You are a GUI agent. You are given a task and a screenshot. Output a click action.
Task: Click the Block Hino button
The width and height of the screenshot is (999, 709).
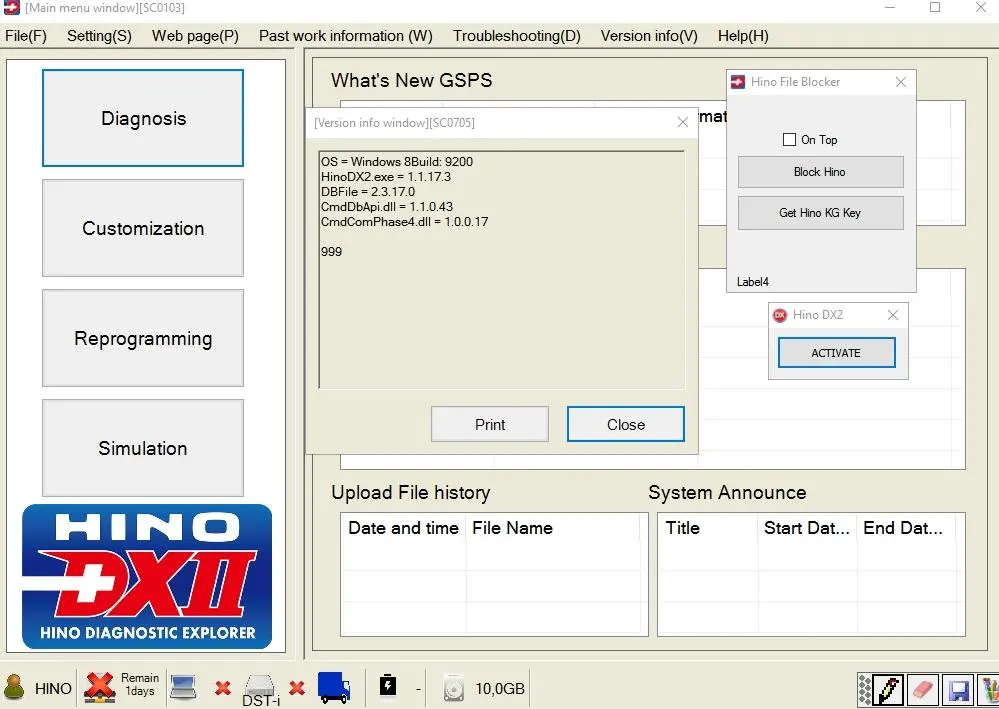821,172
